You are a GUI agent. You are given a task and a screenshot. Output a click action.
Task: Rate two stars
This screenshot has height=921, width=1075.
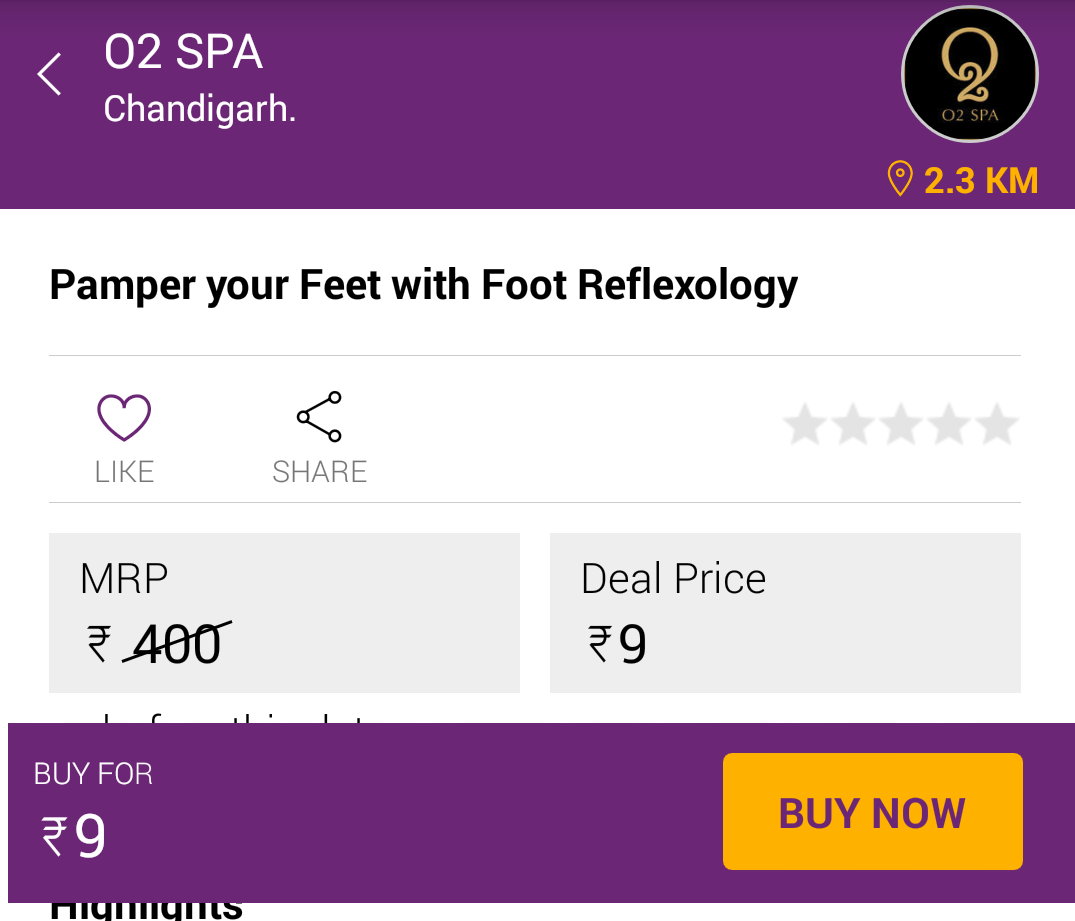[853, 424]
